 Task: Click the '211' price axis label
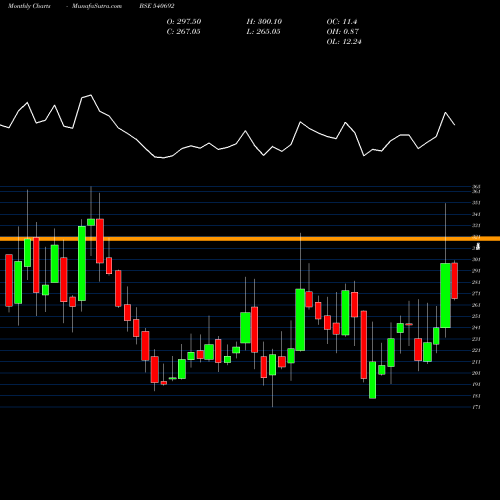click(476, 362)
